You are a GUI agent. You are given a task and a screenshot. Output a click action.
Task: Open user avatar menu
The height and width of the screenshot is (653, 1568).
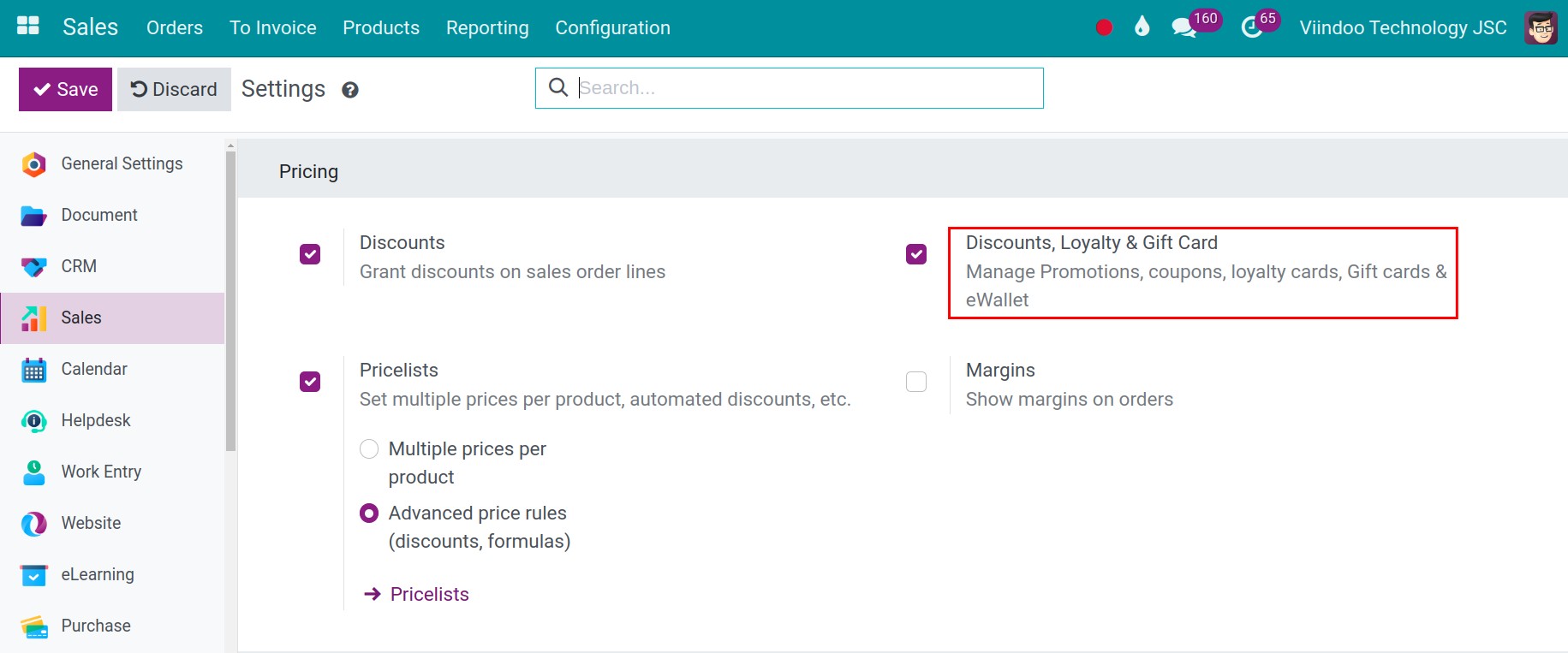tap(1541, 27)
